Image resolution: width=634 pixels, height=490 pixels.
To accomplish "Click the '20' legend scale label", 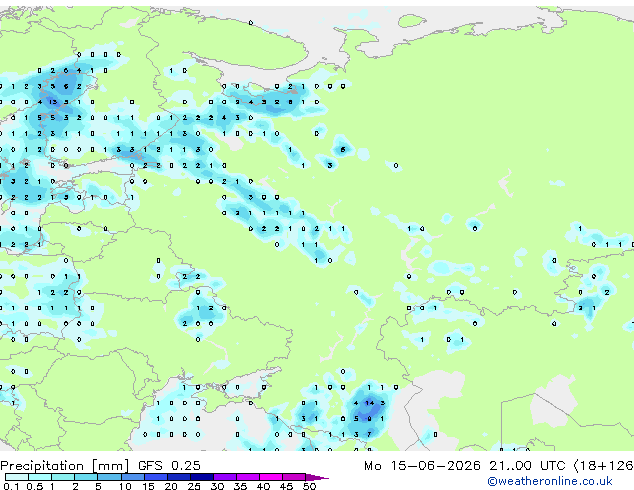I will point(171,486).
